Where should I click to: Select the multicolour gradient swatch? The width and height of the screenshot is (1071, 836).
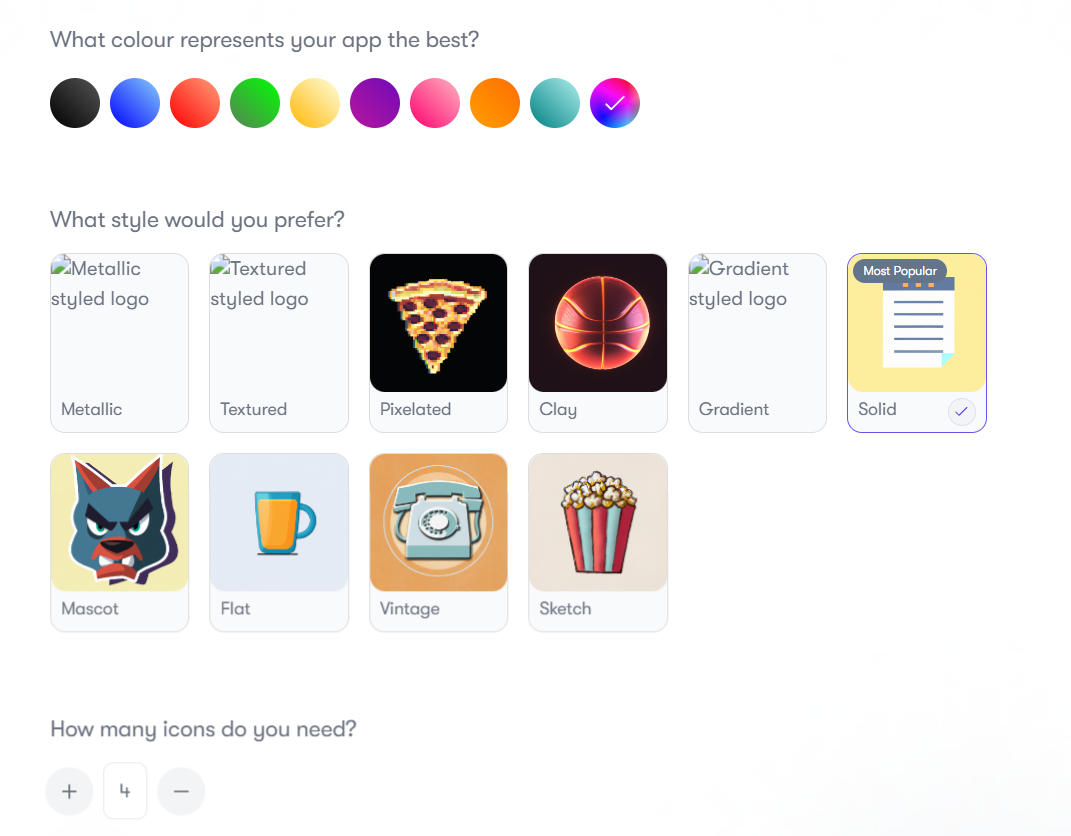[x=615, y=103]
